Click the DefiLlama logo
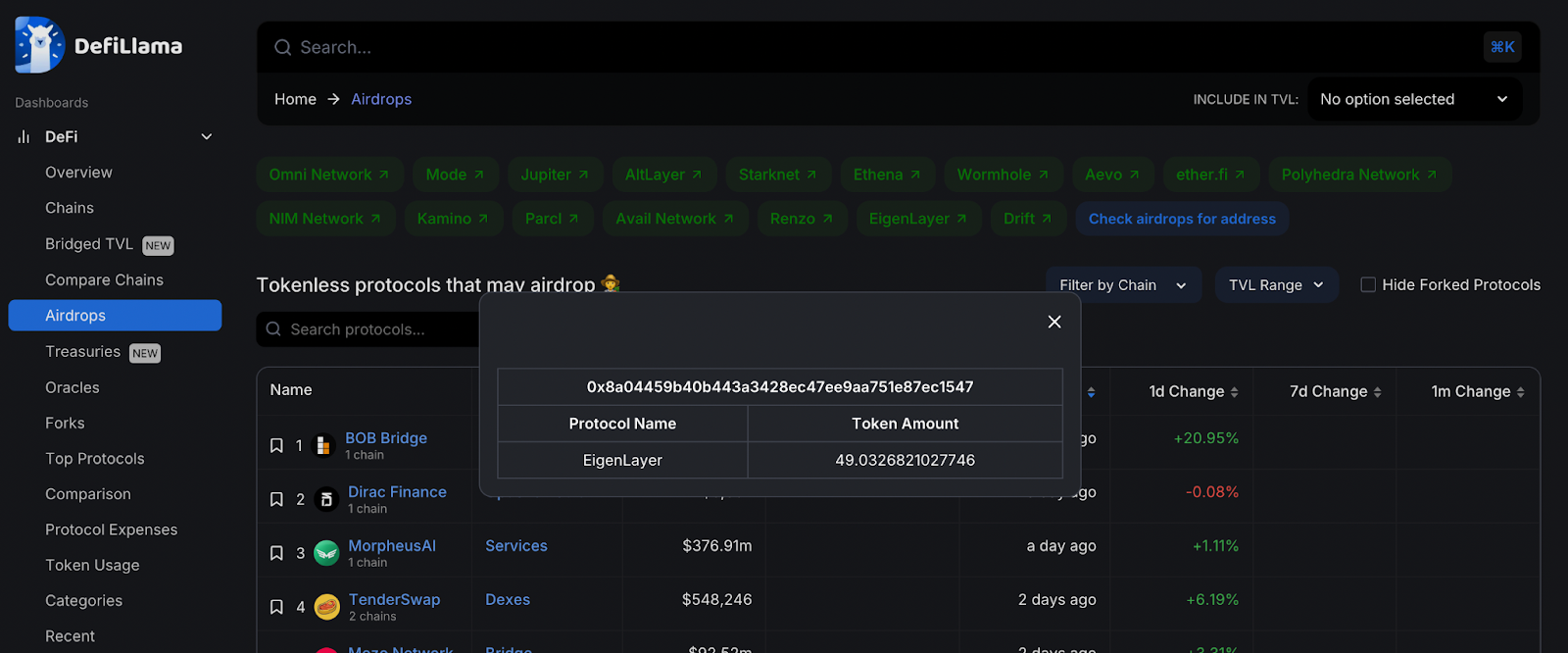This screenshot has height=653, width=1568. 99,45
